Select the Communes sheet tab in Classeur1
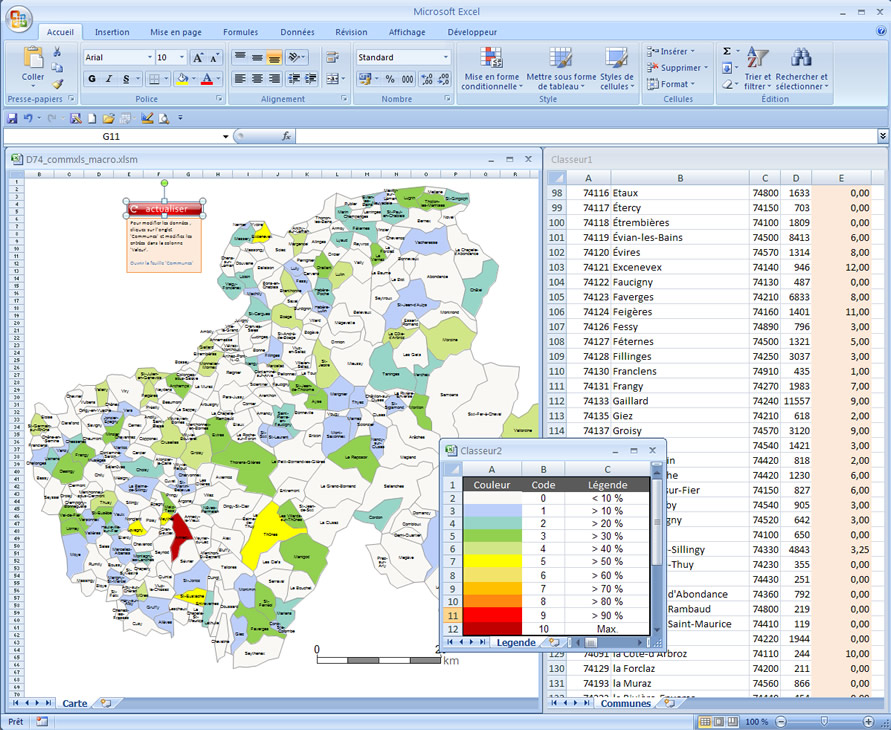 tap(626, 703)
